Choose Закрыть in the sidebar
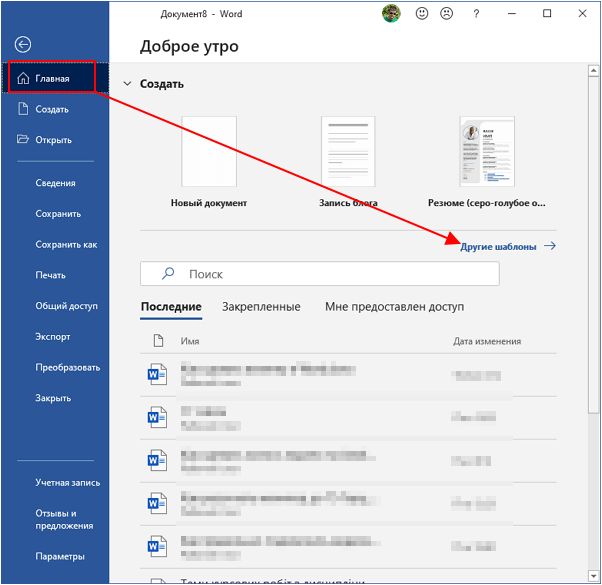602x585 pixels. 53,398
